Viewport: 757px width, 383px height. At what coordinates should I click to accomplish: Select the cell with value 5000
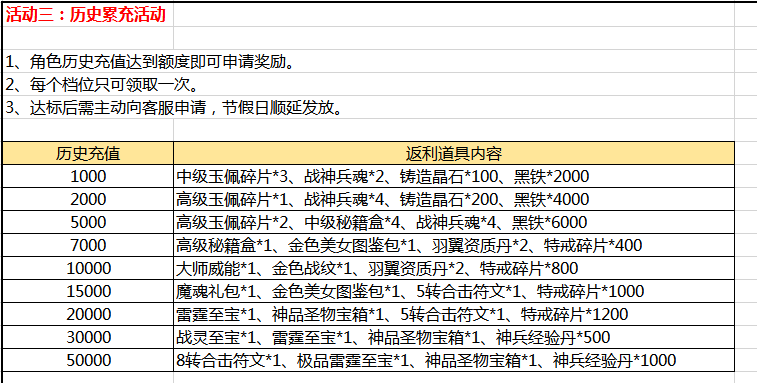pos(88,222)
